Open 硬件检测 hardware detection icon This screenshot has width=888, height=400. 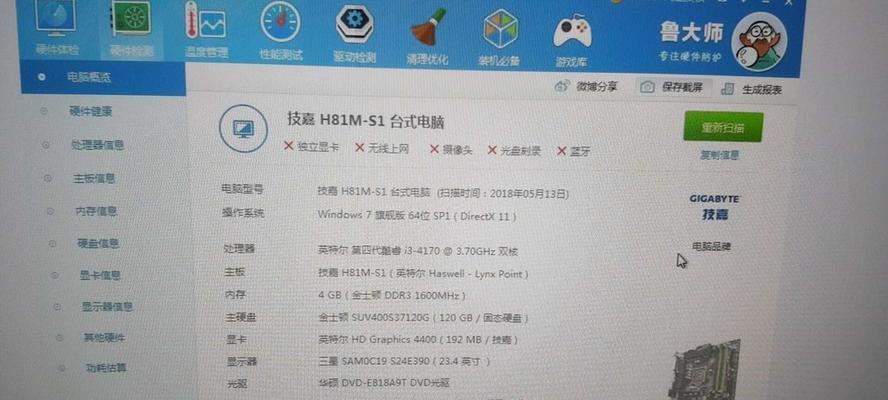[131, 20]
